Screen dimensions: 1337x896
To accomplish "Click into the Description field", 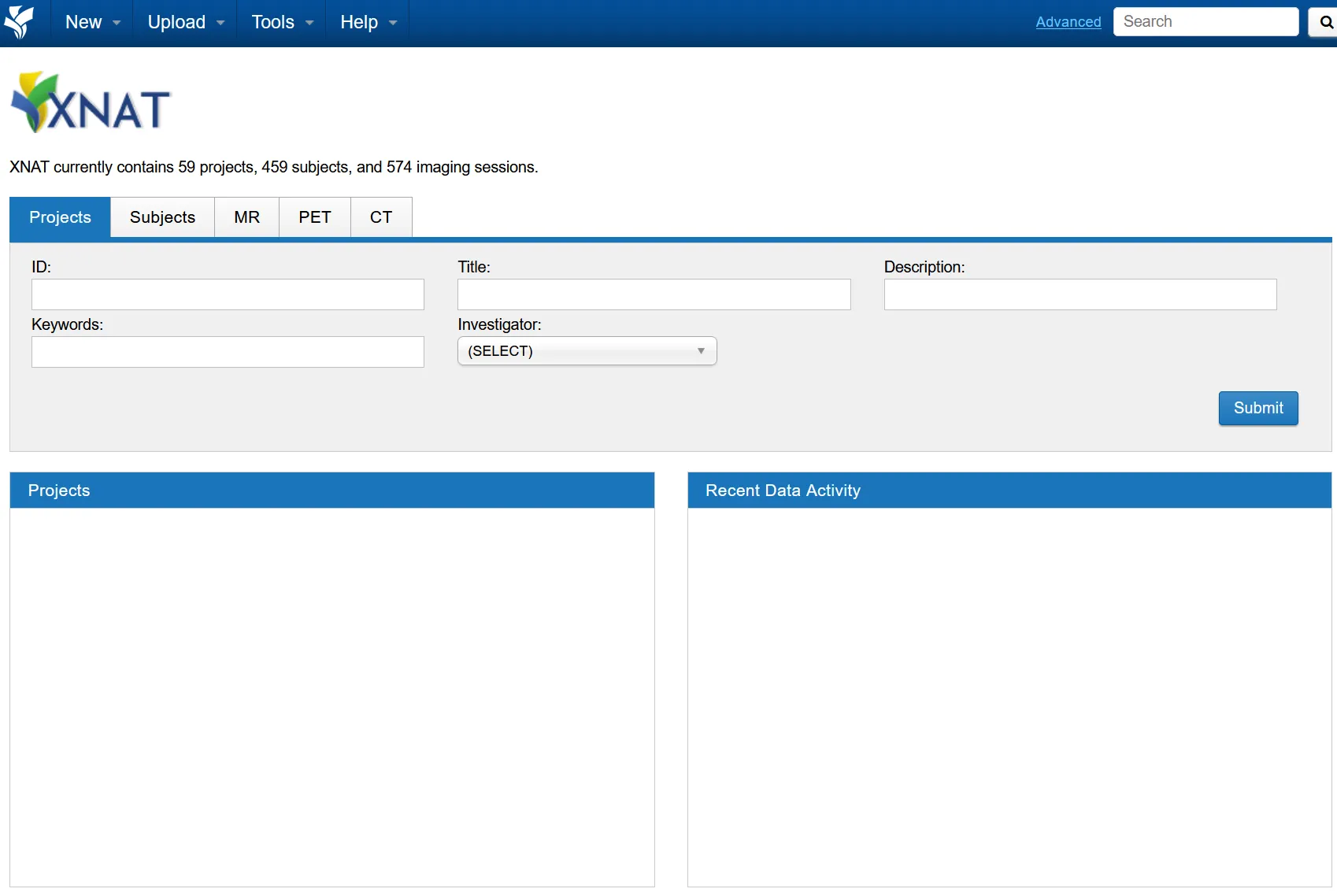I will point(1080,294).
